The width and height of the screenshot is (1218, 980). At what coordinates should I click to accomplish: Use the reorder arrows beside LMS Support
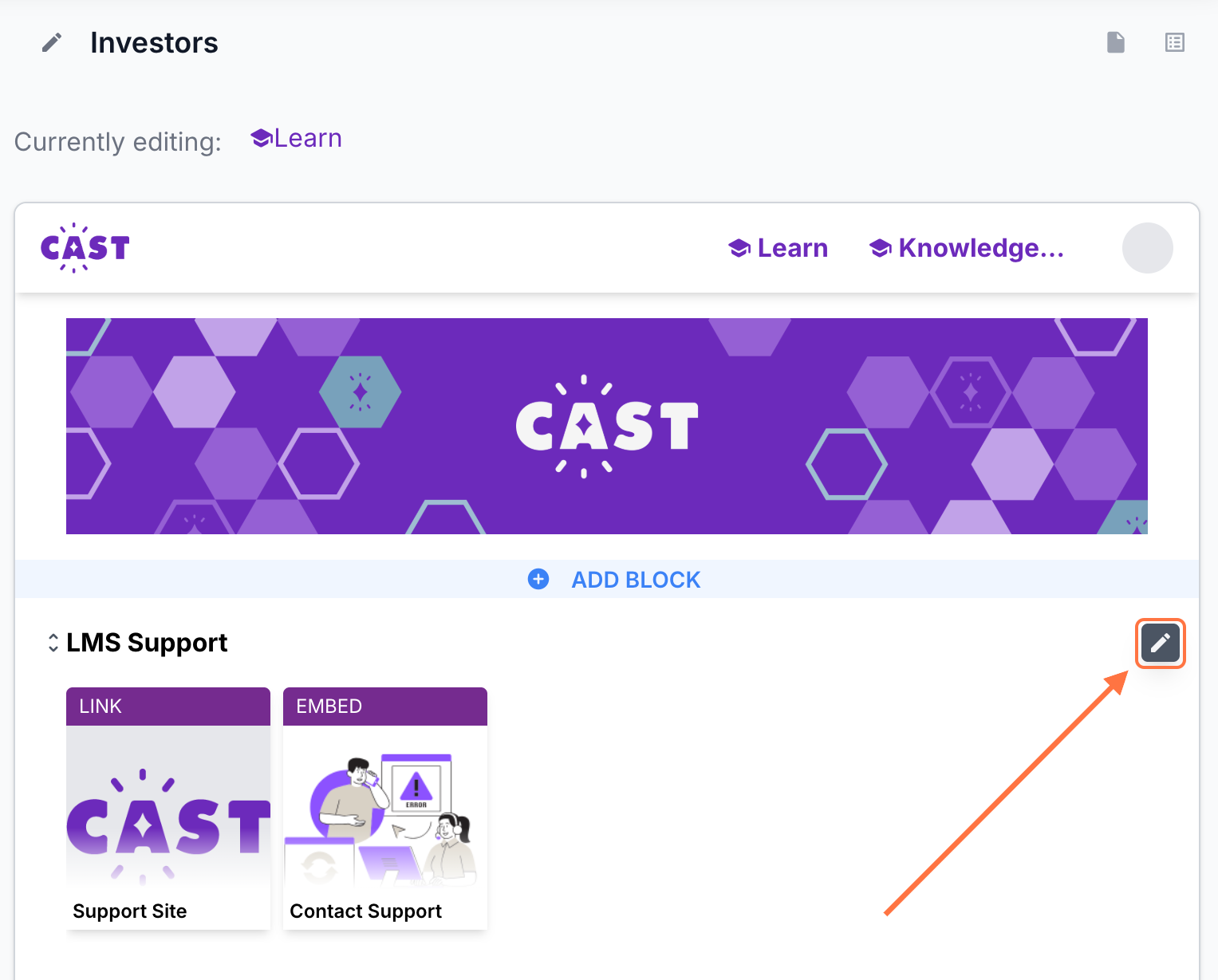tap(53, 643)
